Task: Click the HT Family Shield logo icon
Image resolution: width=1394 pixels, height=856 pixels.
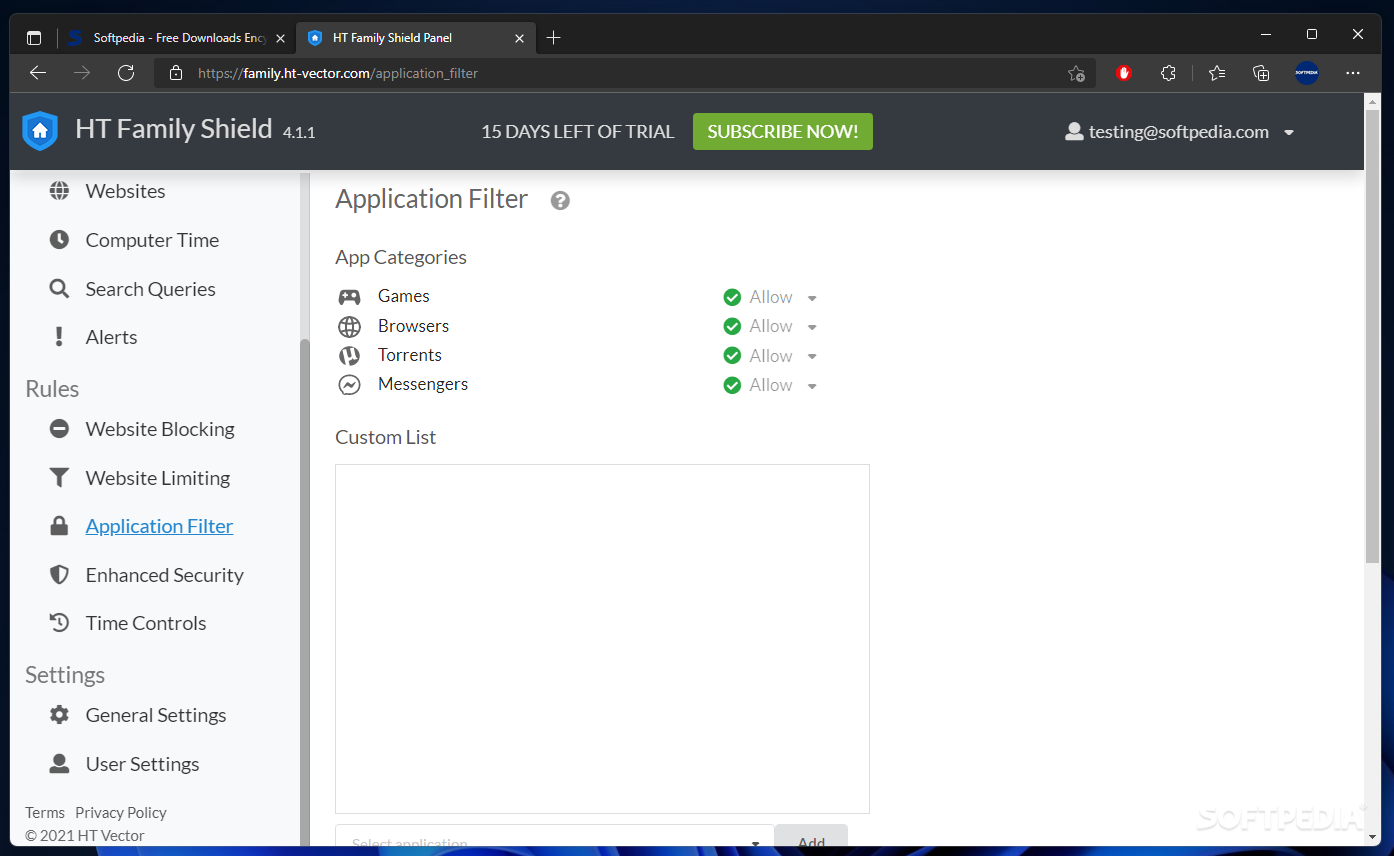Action: click(x=40, y=131)
